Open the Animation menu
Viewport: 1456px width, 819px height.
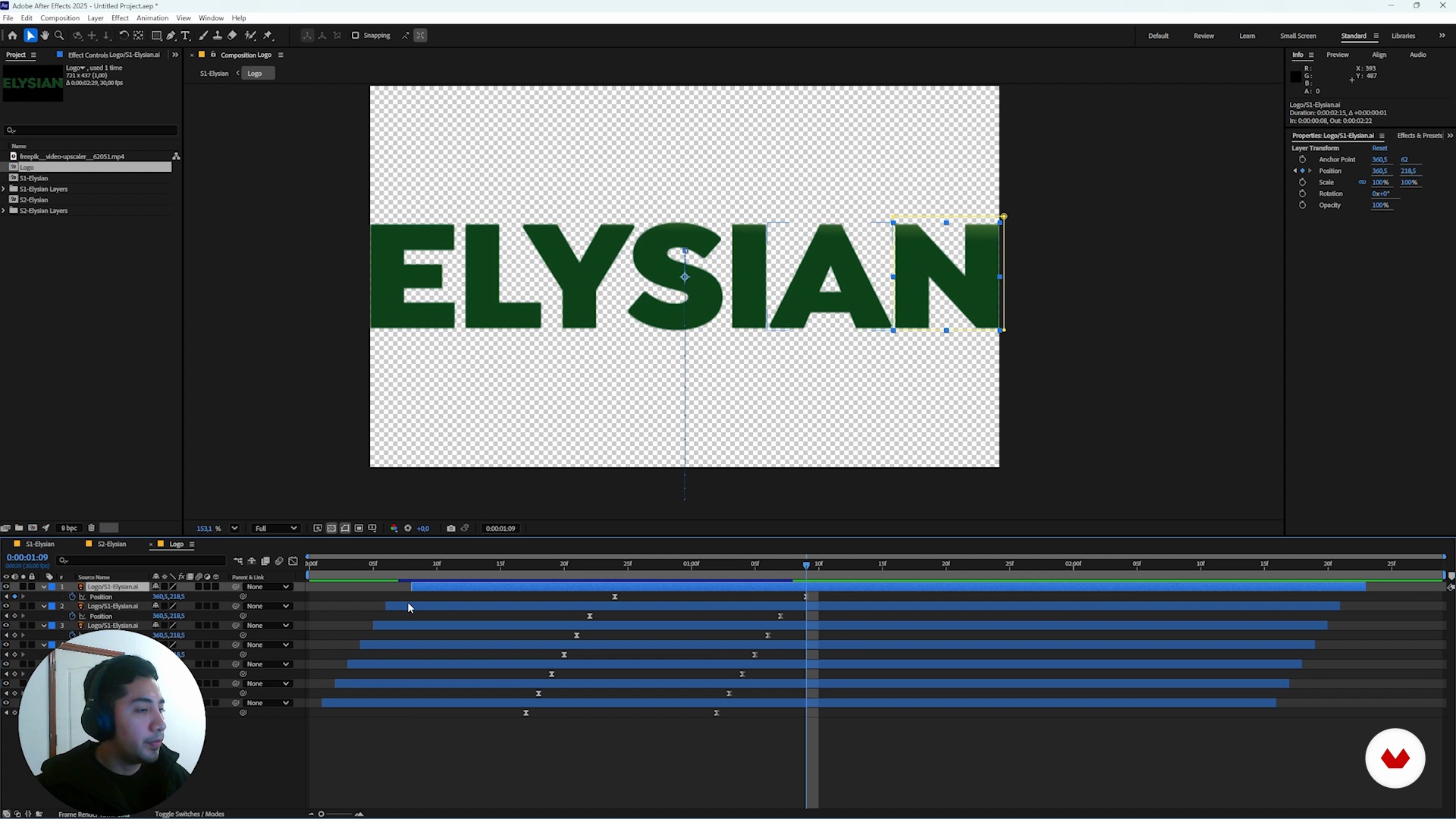[152, 18]
